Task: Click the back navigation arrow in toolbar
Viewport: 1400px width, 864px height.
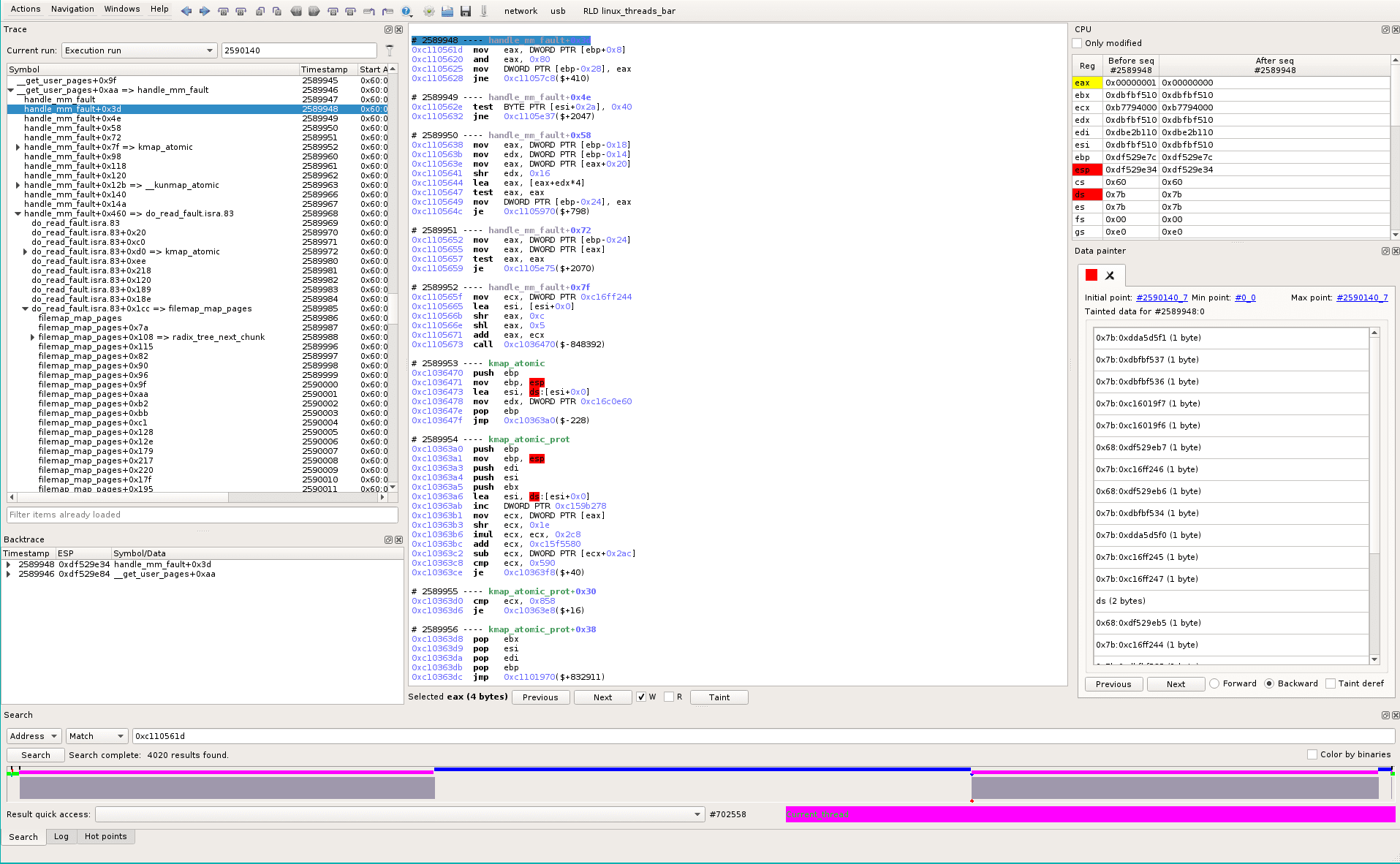Action: (x=186, y=11)
